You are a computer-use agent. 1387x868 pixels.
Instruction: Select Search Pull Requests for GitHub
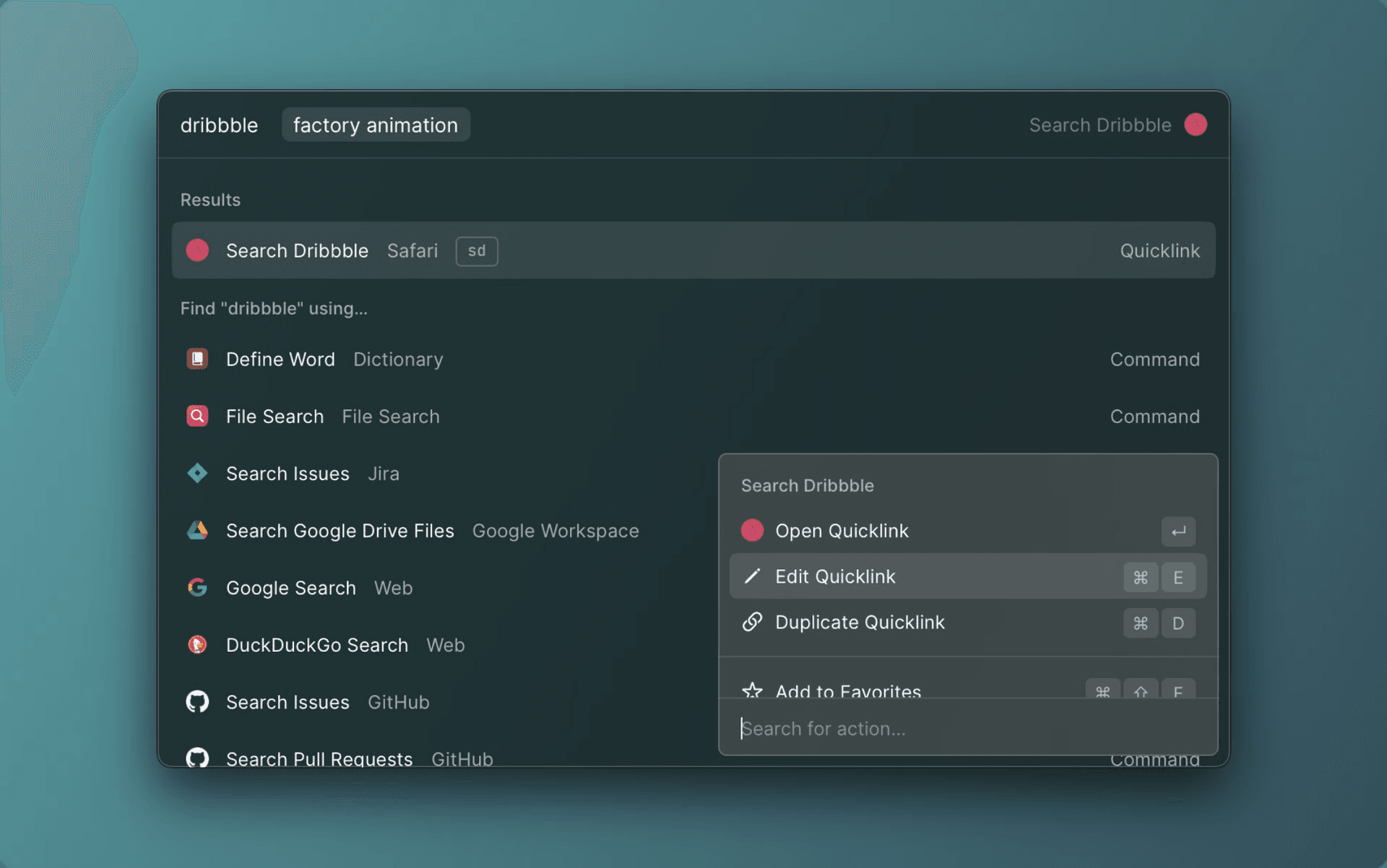click(x=319, y=758)
